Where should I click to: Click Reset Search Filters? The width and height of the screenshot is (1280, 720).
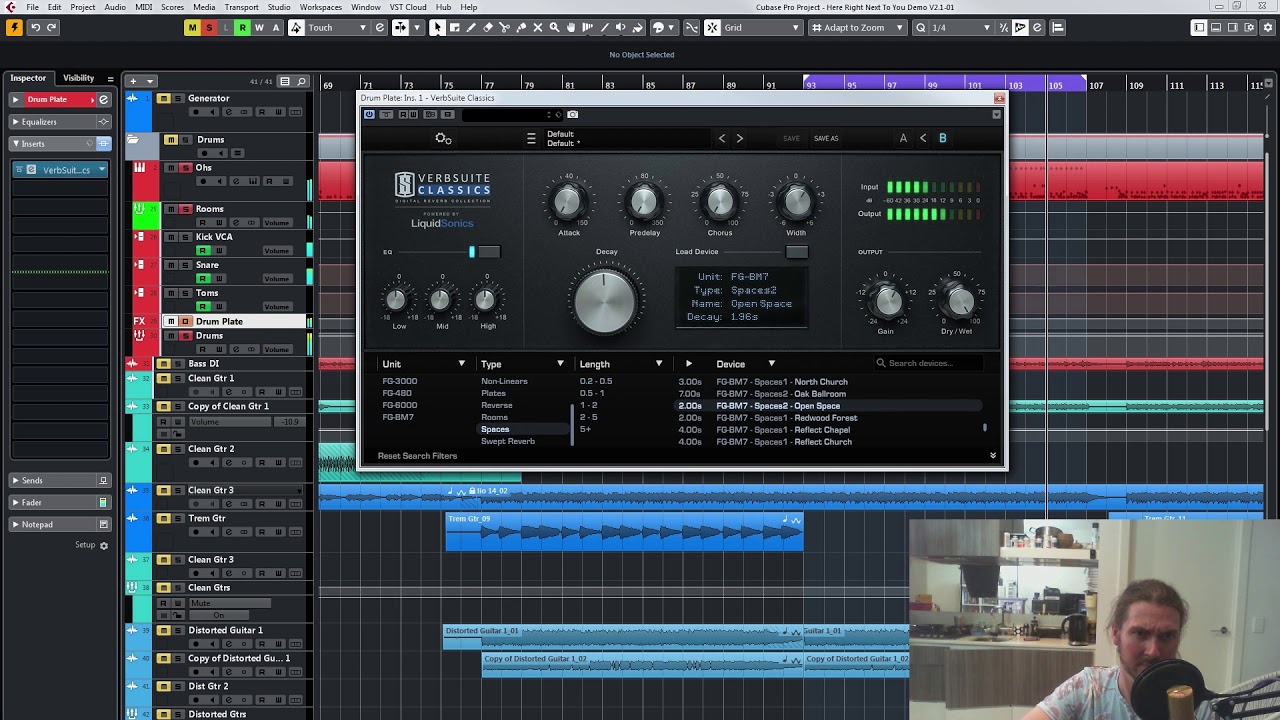(x=417, y=456)
